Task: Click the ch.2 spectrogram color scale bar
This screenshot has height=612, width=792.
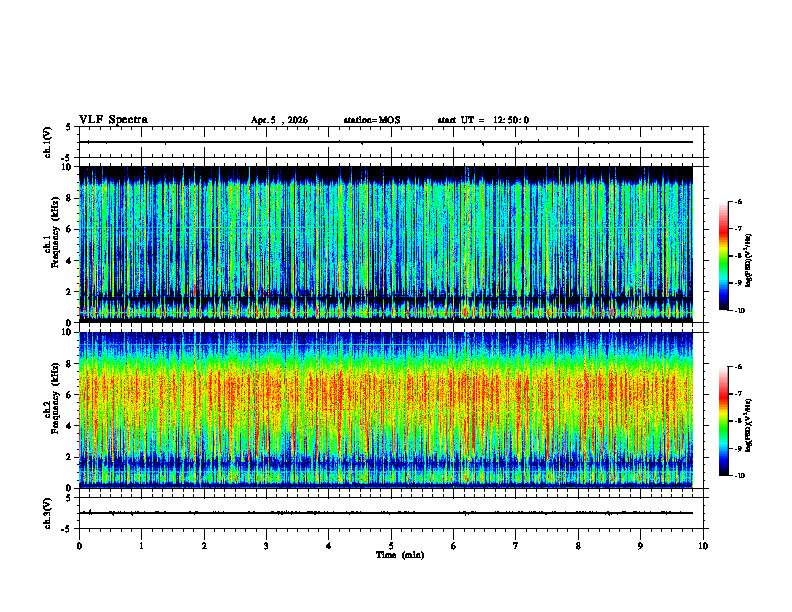Action: pyautogui.click(x=723, y=421)
